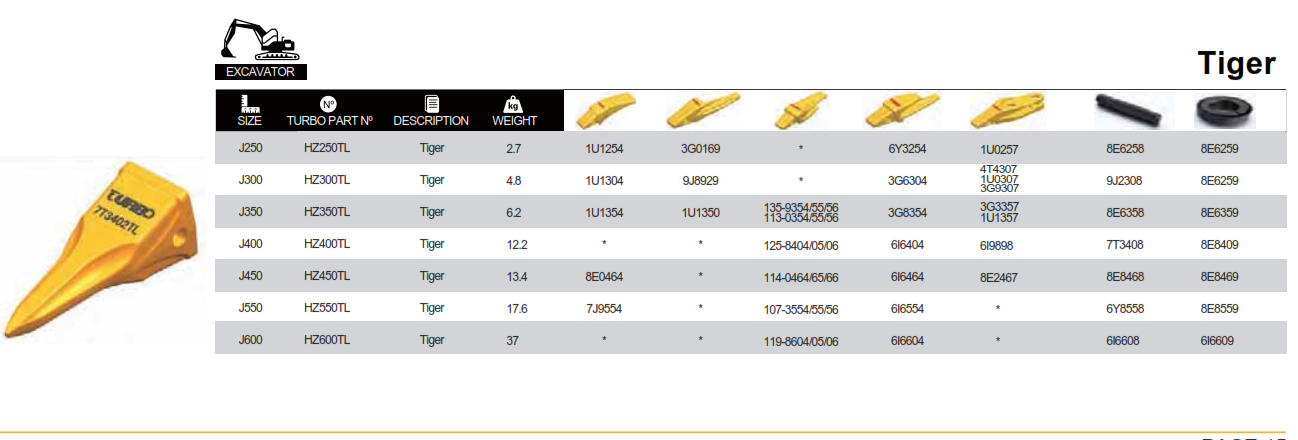
Task: Click the adapter image above 3G0169 column
Action: [x=701, y=110]
